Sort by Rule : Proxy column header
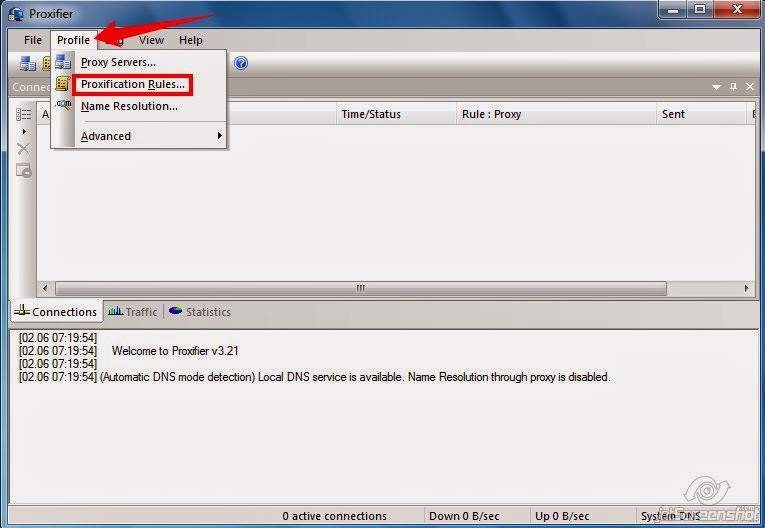This screenshot has height=528, width=765. (x=556, y=114)
